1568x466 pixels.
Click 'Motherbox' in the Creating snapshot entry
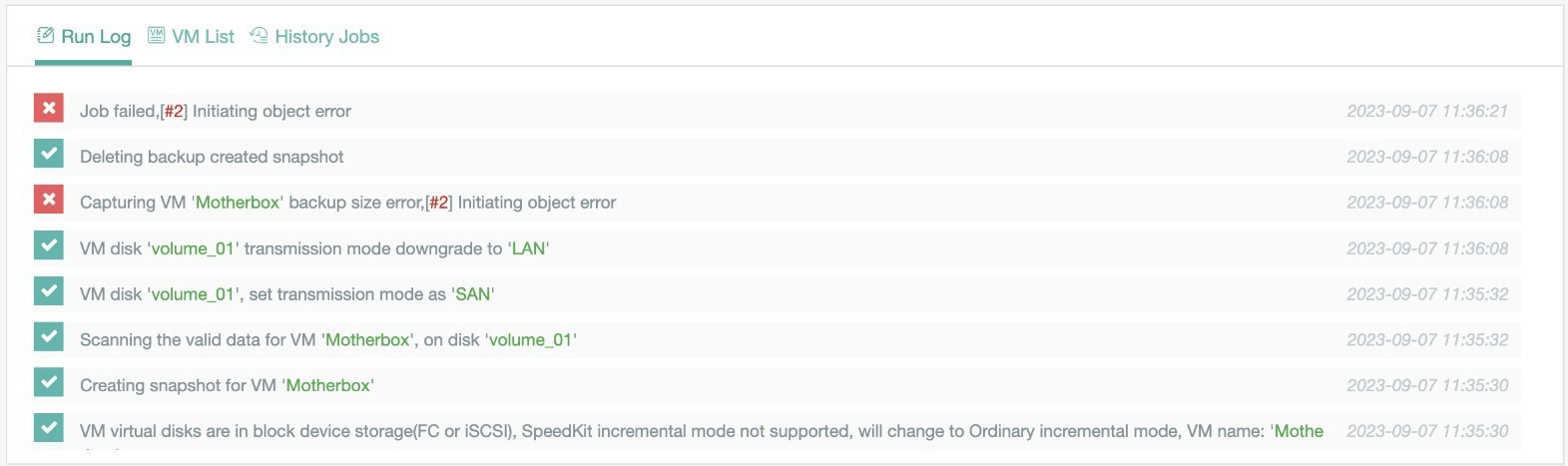328,385
